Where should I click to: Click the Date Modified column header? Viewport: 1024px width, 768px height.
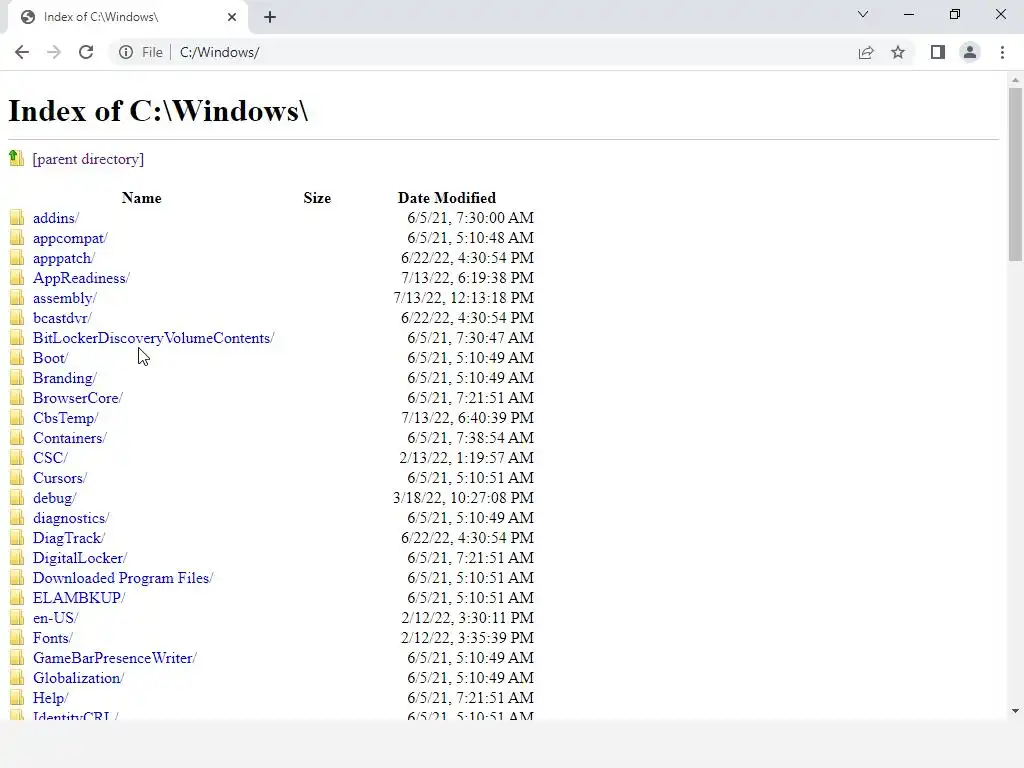447,198
